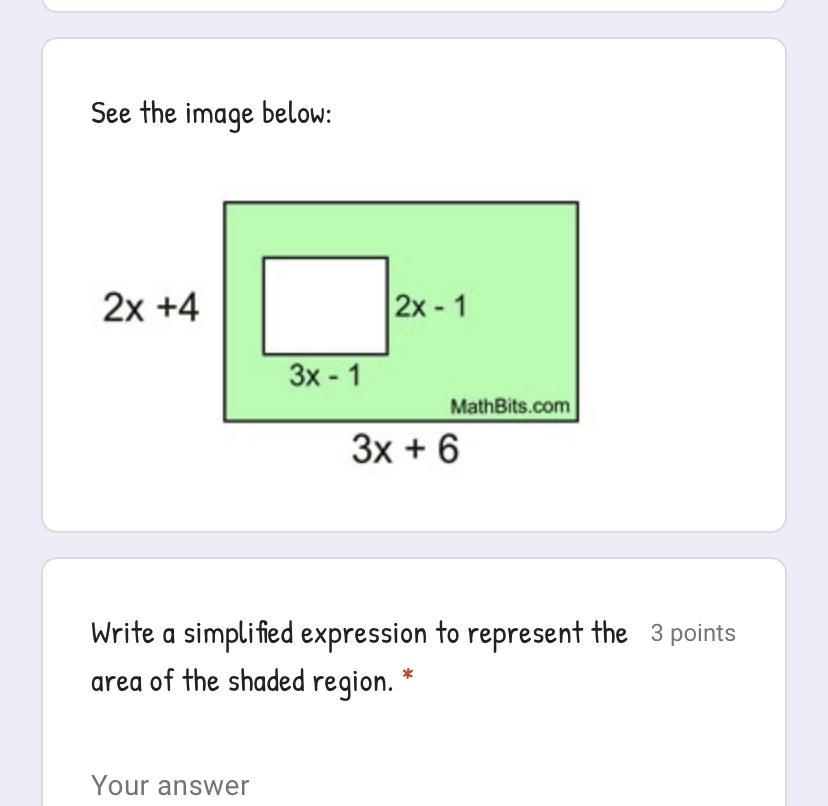The height and width of the screenshot is (806, 828).
Task: Click the '2x +4' side label
Action: point(151,307)
